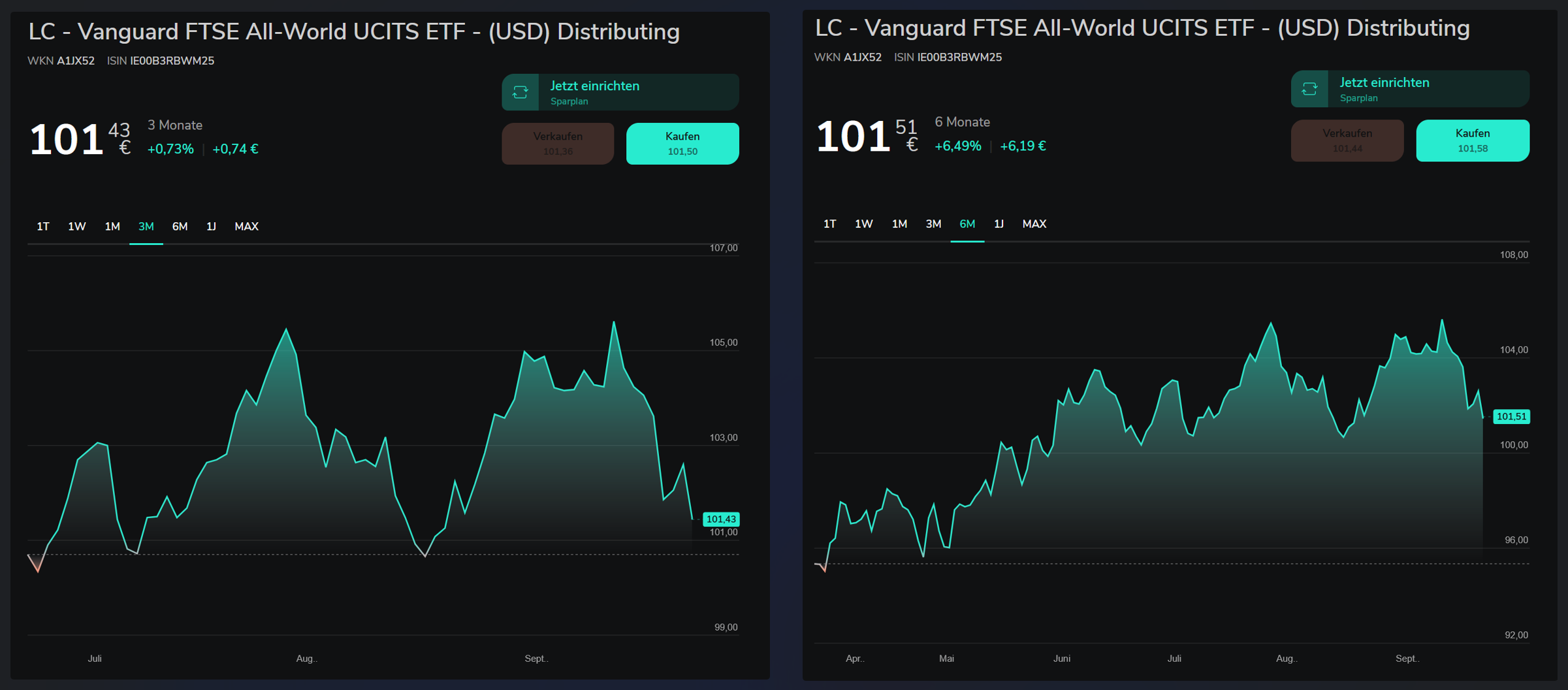
Task: Switch right chart to 1M range
Action: [x=899, y=224]
